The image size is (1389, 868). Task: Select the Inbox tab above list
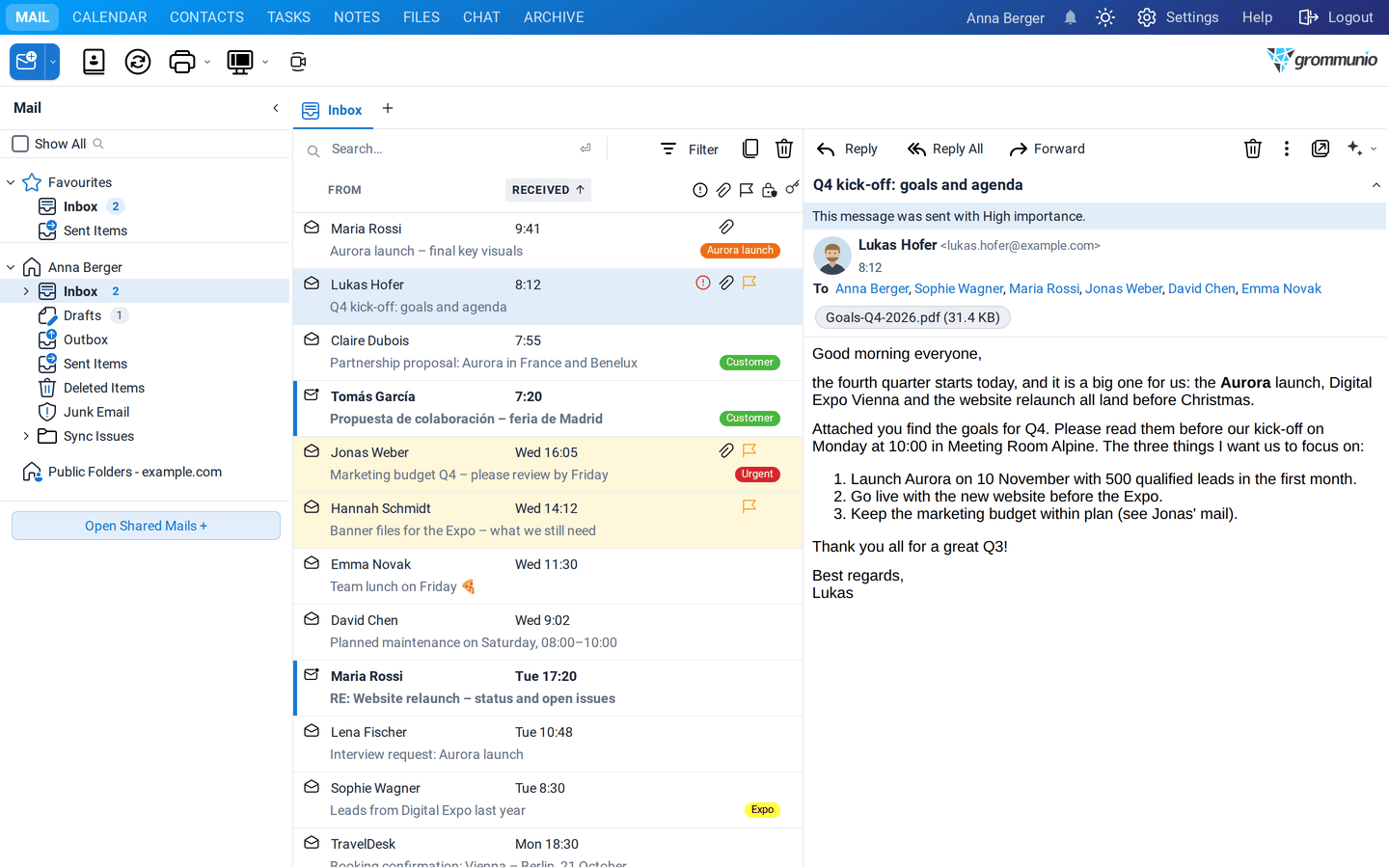tap(333, 110)
